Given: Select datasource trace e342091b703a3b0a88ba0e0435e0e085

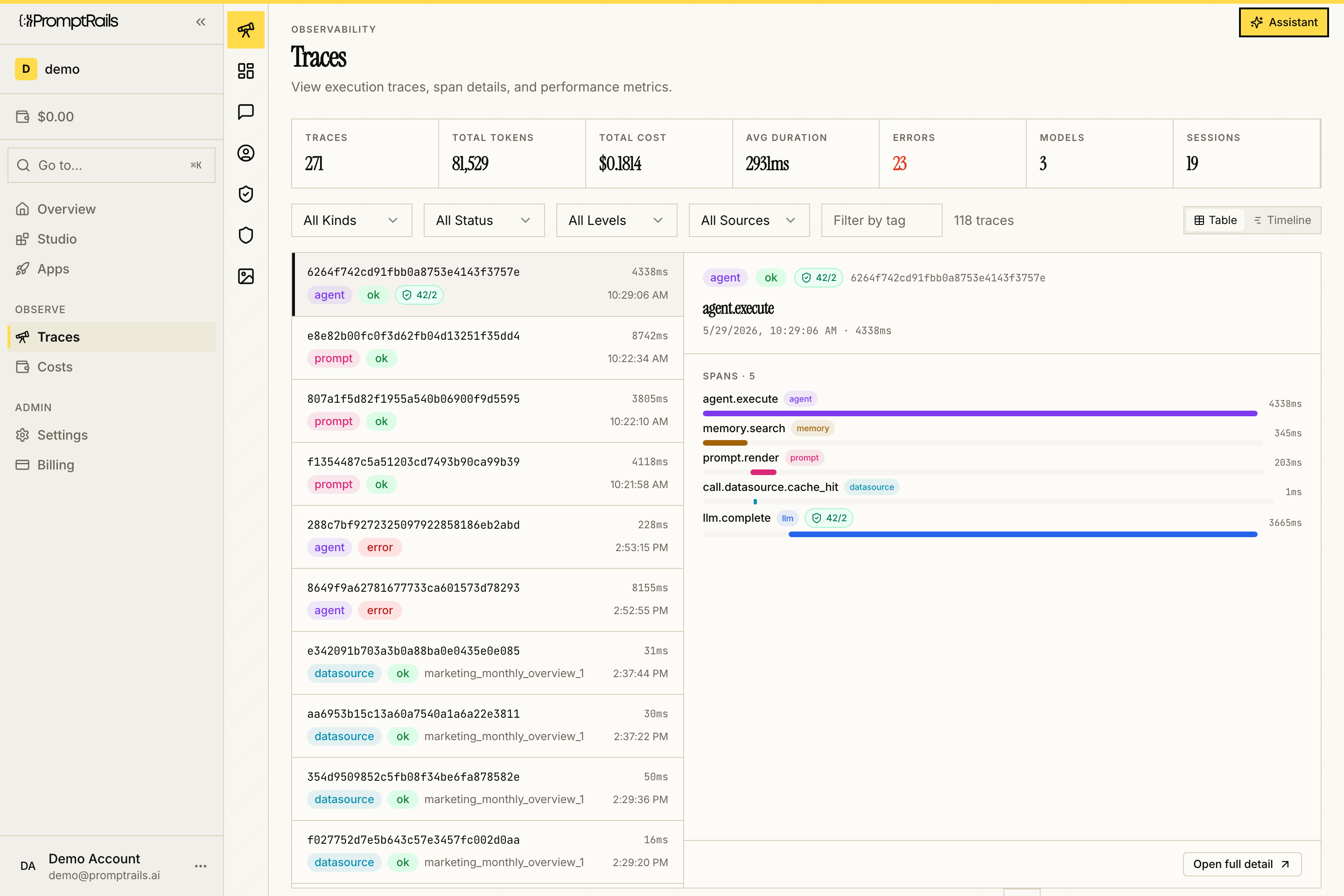Looking at the screenshot, I should 487,663.
